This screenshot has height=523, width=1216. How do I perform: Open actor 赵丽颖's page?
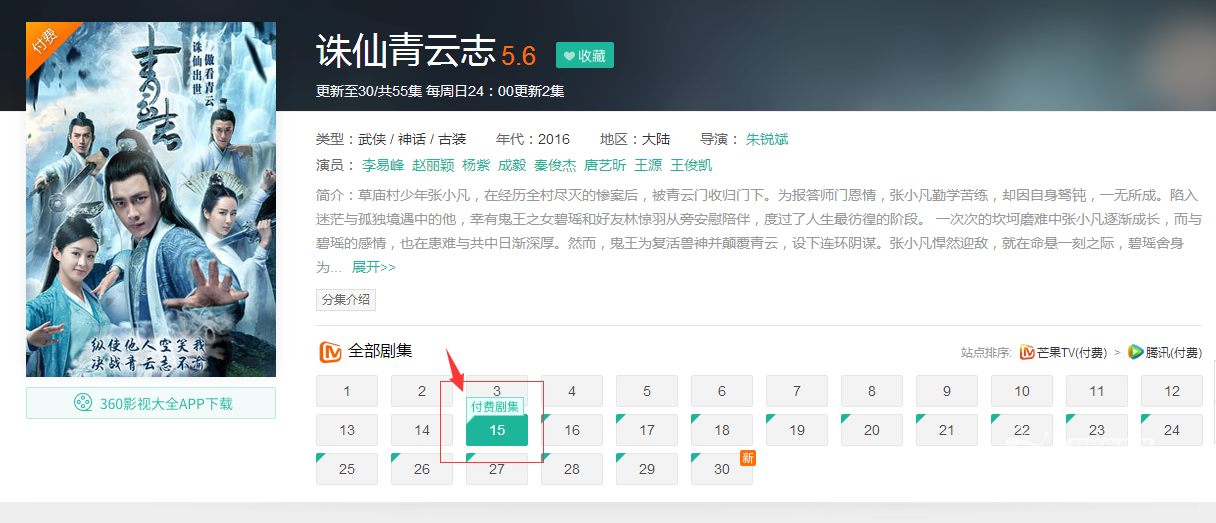pos(434,165)
